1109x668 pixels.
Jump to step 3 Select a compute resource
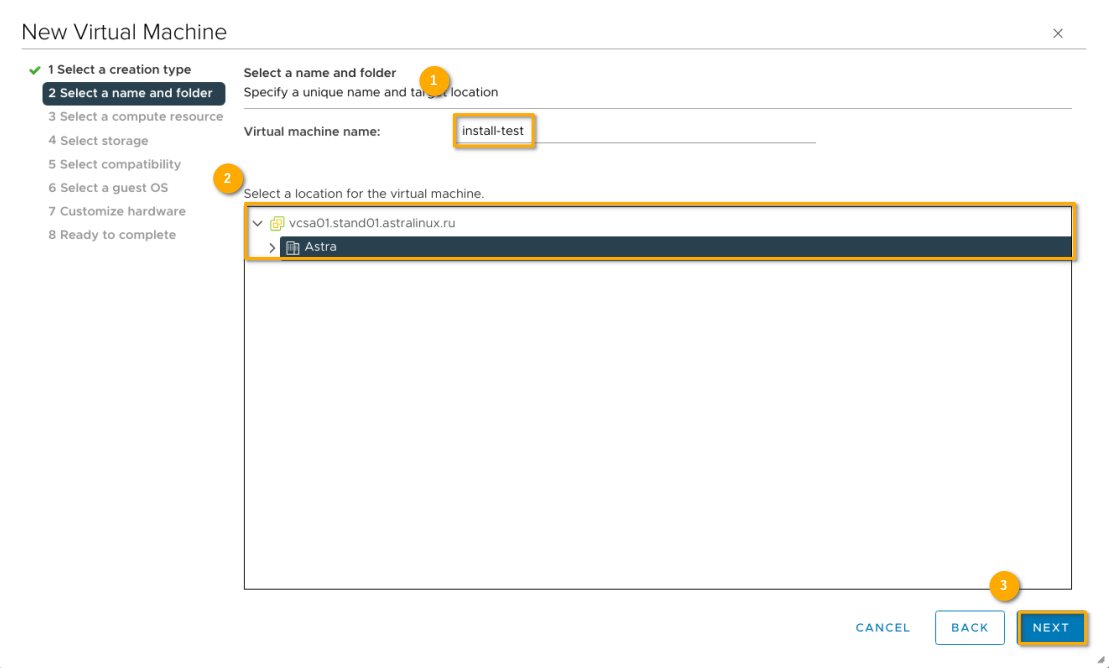click(135, 117)
